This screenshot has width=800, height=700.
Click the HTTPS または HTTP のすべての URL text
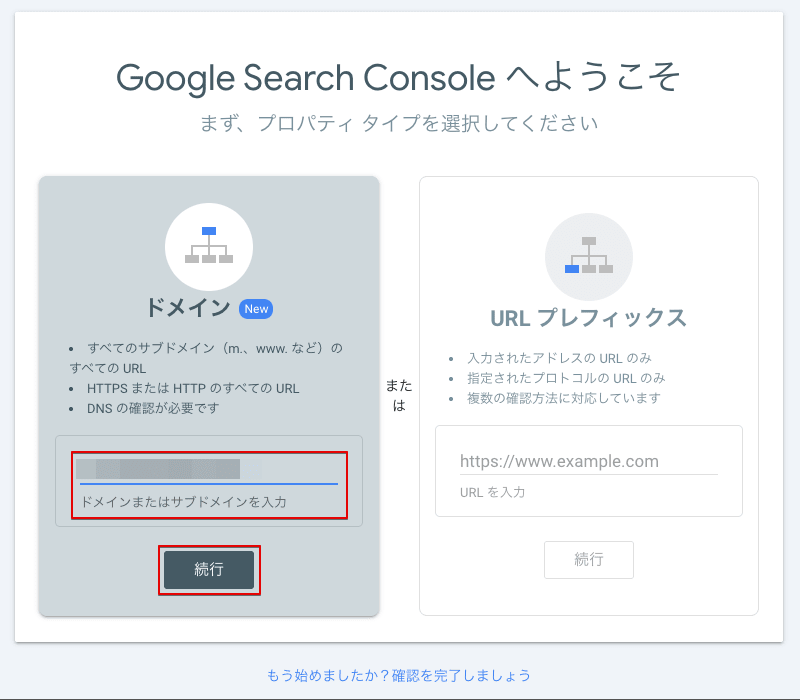(x=193, y=388)
